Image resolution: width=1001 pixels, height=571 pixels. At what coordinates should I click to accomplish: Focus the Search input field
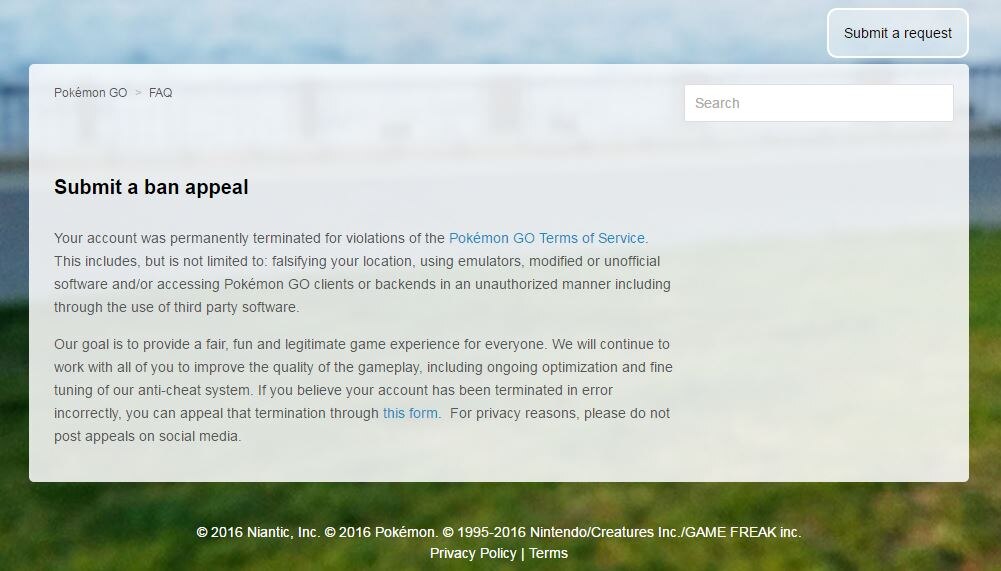coord(818,103)
